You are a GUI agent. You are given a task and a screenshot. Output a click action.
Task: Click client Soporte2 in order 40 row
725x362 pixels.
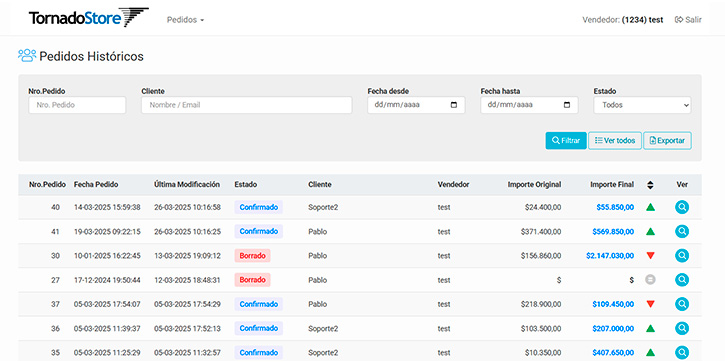coord(323,208)
